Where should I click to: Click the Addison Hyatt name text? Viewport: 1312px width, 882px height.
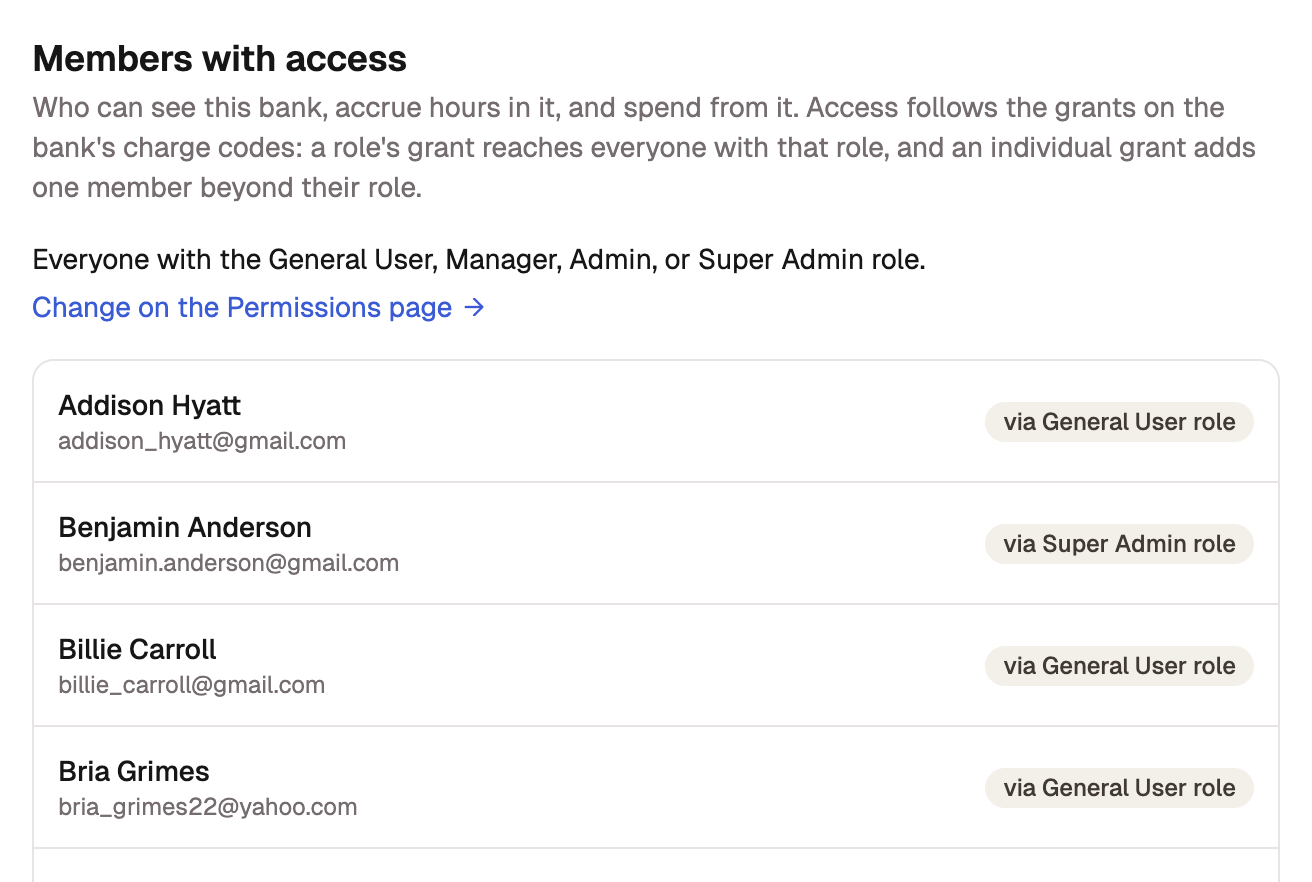(149, 405)
